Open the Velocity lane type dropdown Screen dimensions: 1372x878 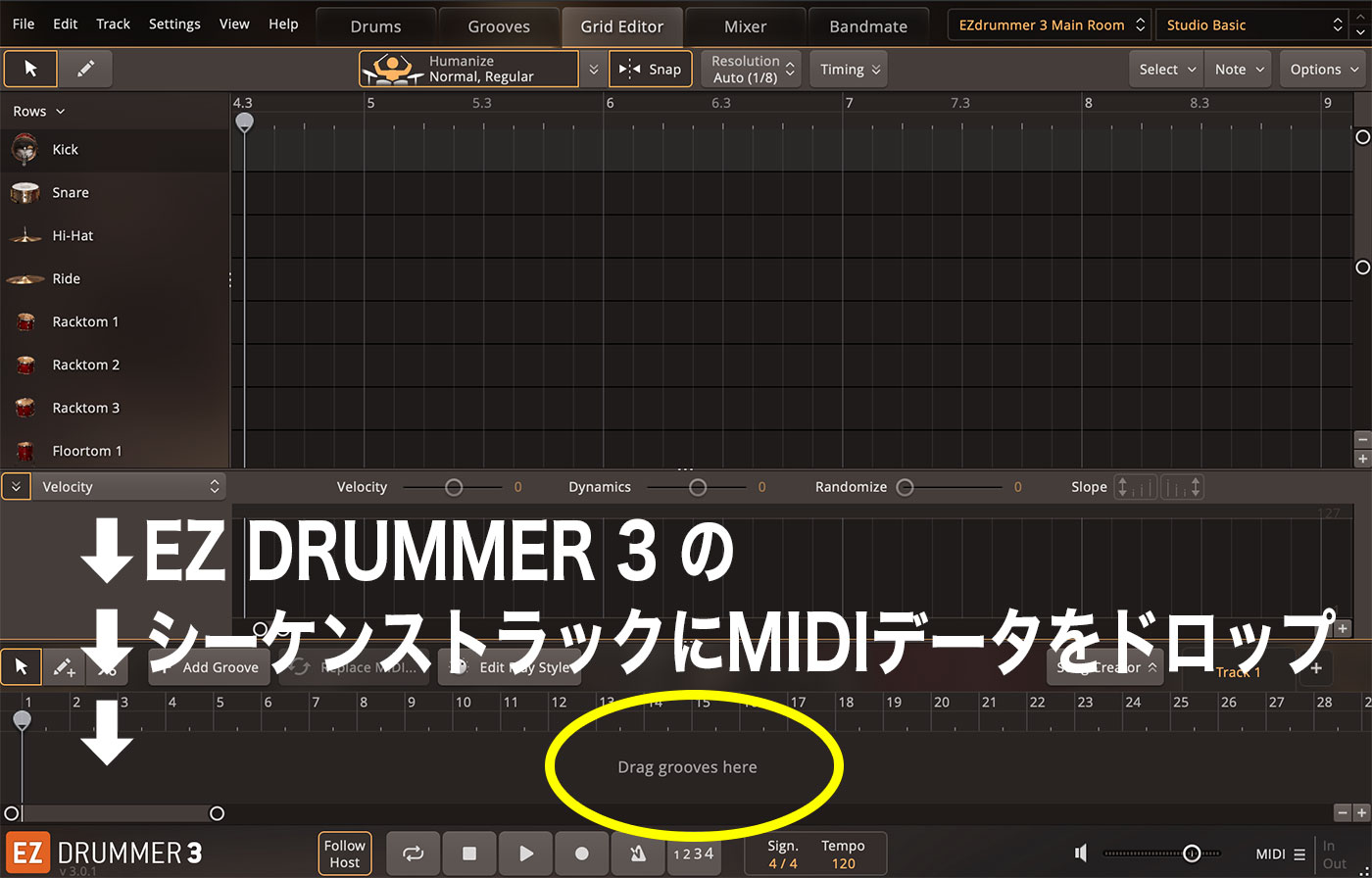tap(128, 487)
